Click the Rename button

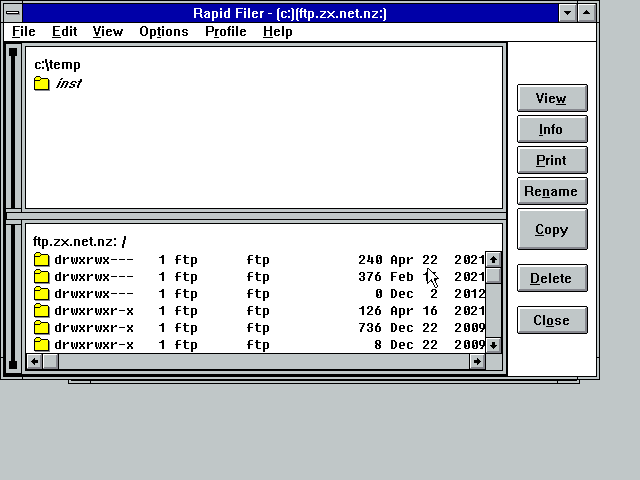click(552, 191)
